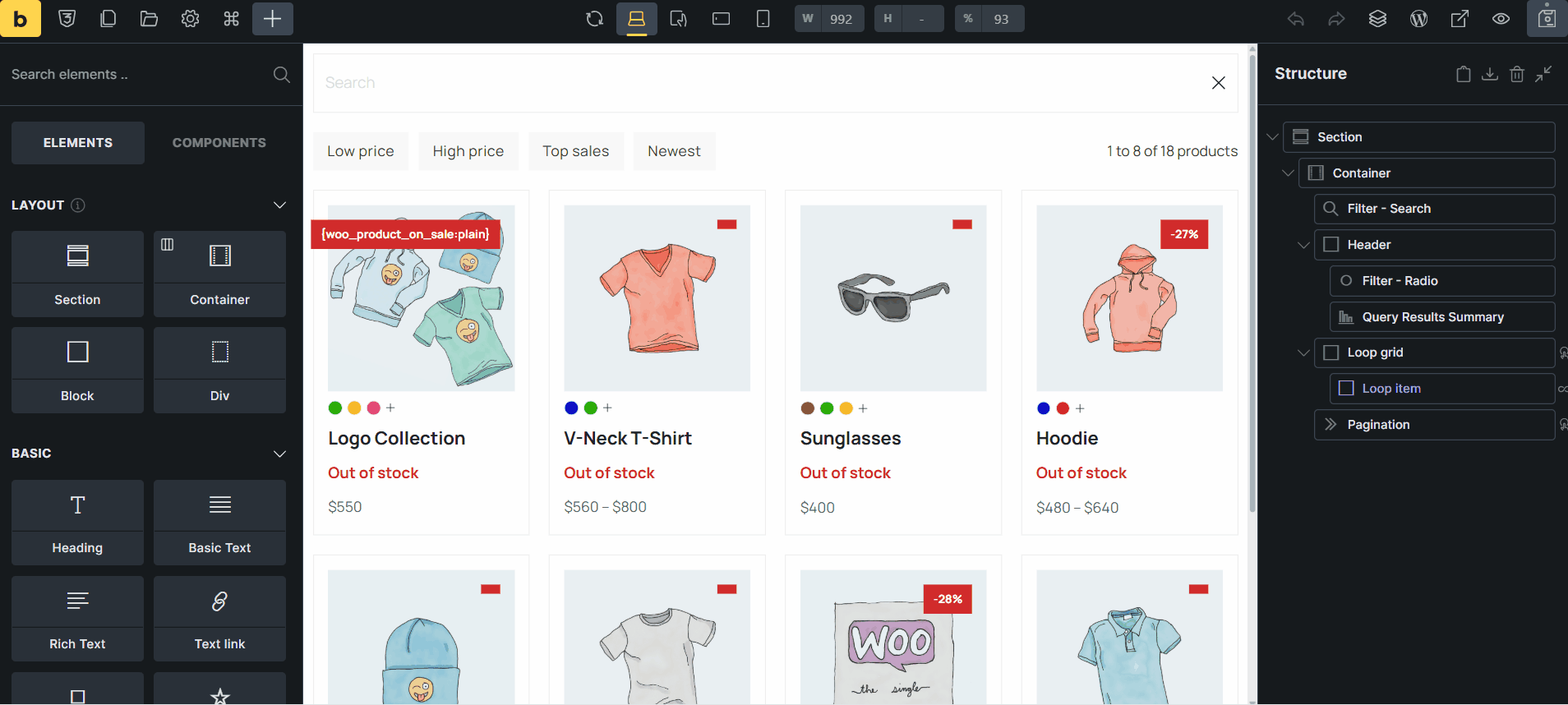Open the revisions layers icon
Image resolution: width=1568 pixels, height=705 pixels.
point(1378,18)
